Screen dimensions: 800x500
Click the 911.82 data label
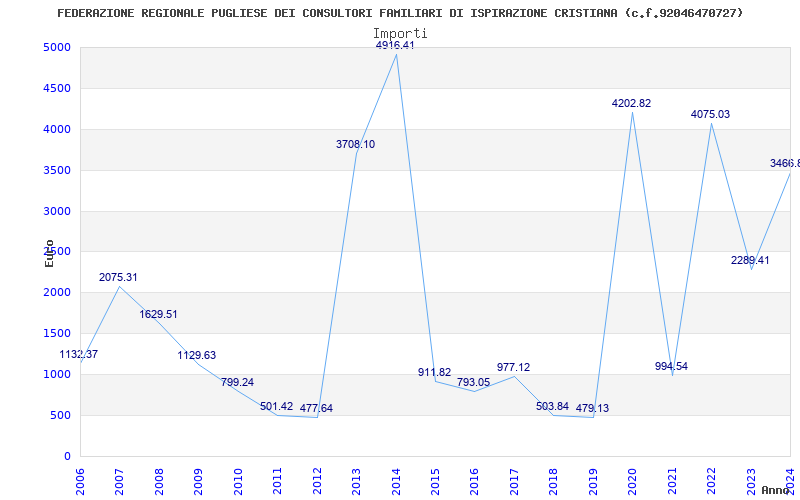coord(435,372)
